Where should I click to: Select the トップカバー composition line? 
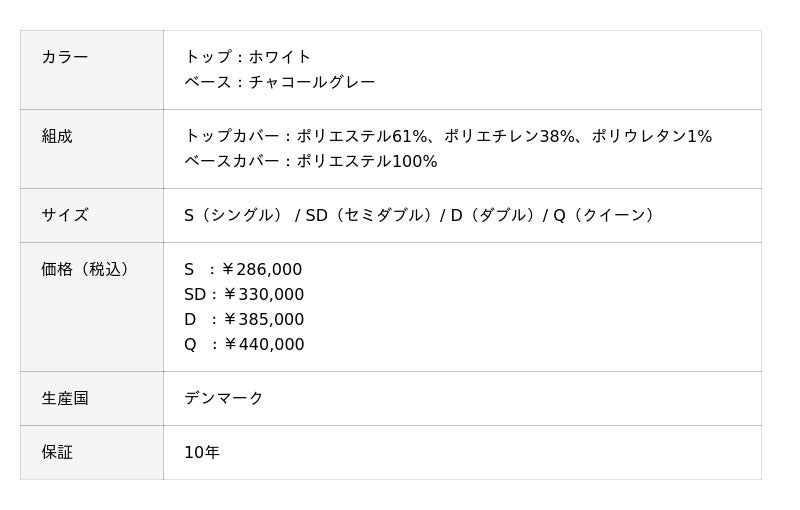tap(448, 136)
